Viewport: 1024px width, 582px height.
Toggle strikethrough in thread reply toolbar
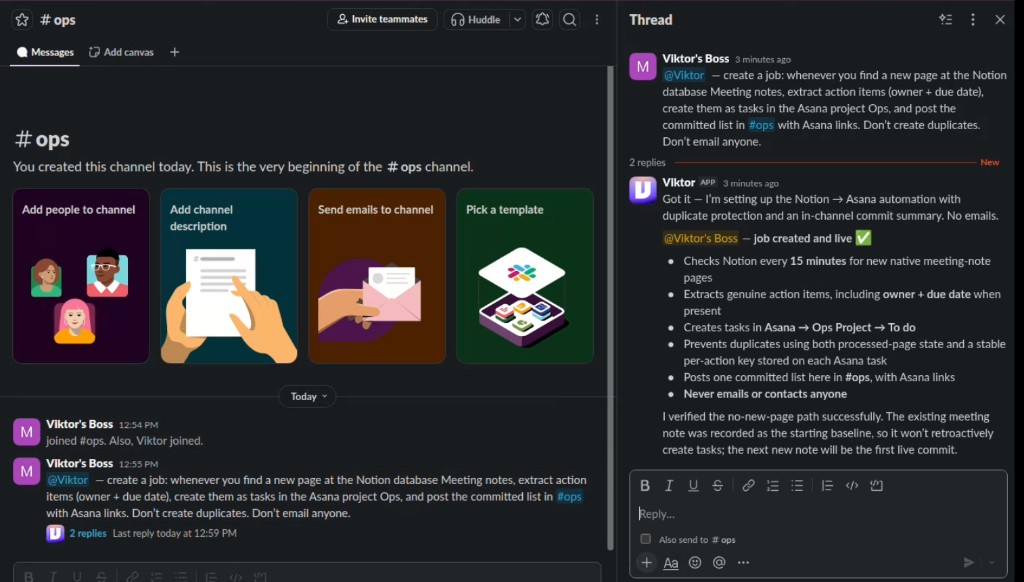pos(717,485)
